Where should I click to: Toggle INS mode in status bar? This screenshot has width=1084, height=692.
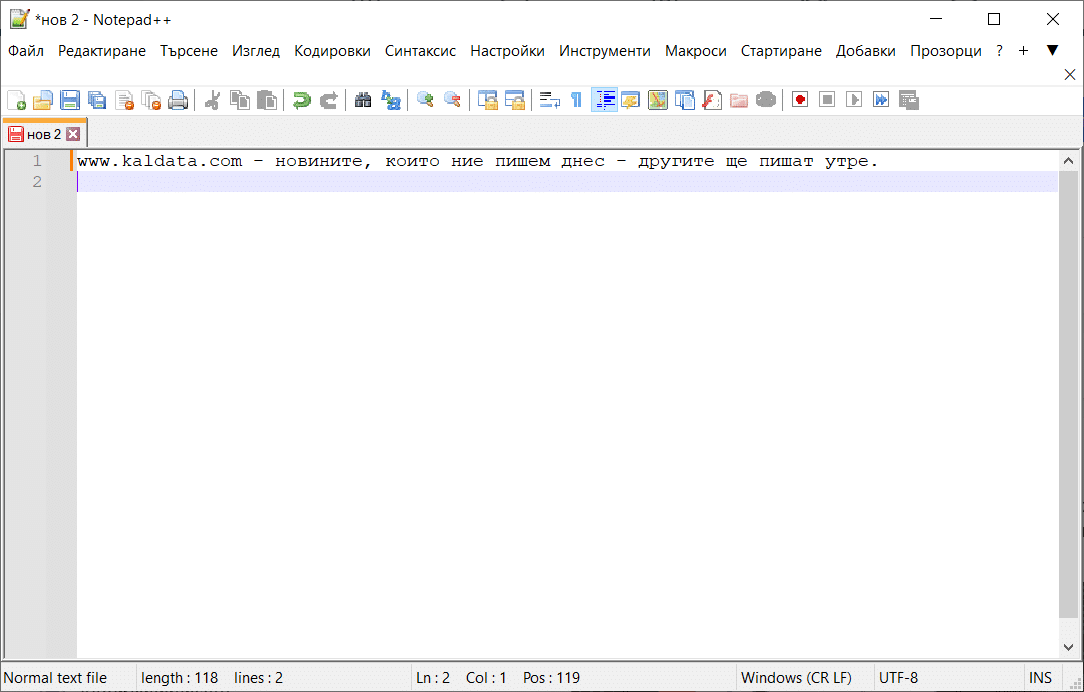[x=1040, y=678]
